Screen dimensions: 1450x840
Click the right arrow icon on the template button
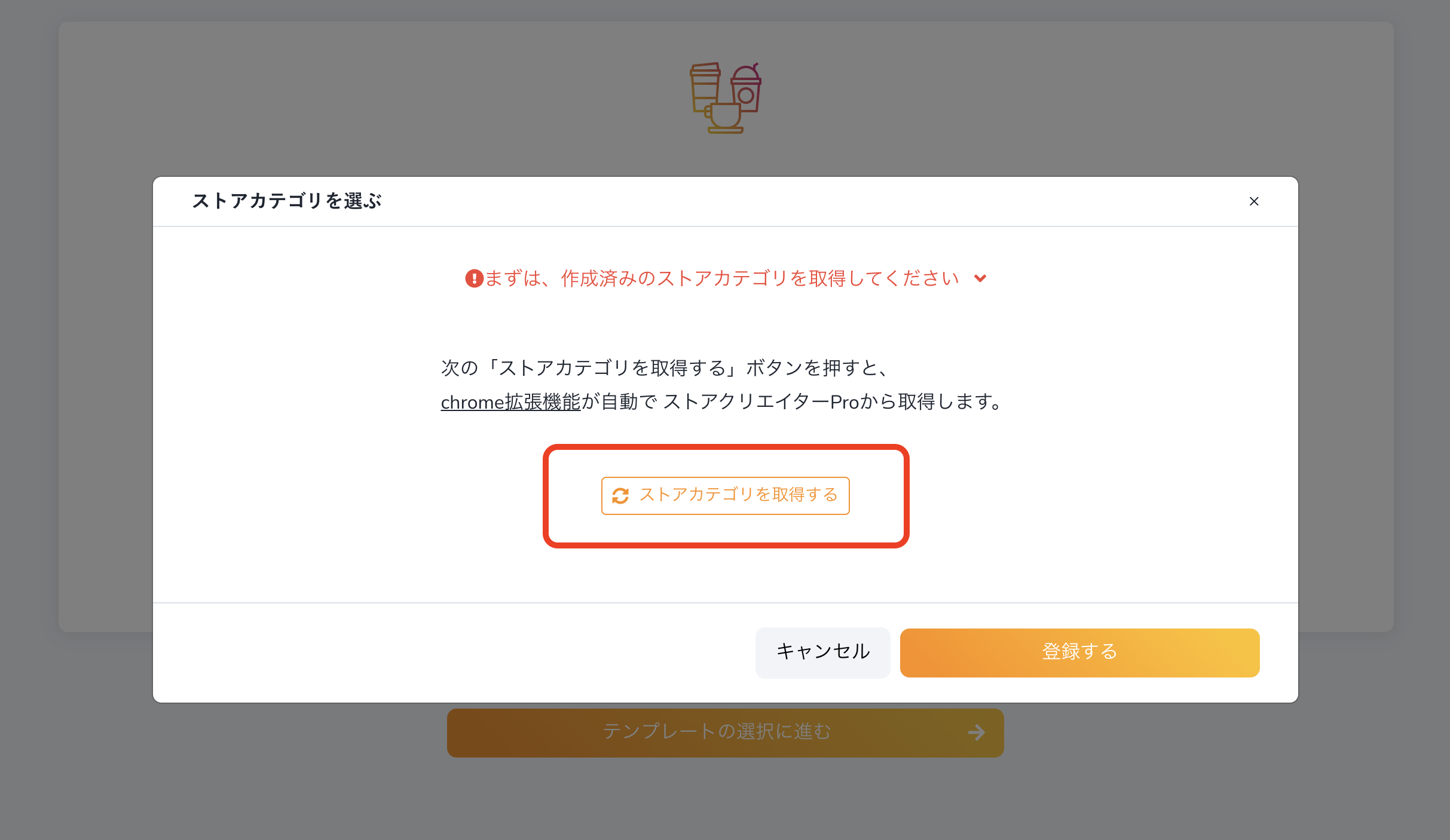977,732
